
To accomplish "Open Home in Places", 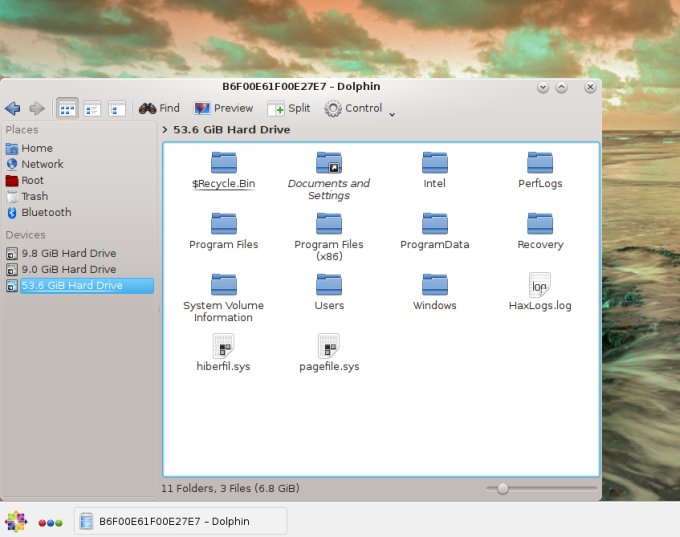I will (29, 148).
